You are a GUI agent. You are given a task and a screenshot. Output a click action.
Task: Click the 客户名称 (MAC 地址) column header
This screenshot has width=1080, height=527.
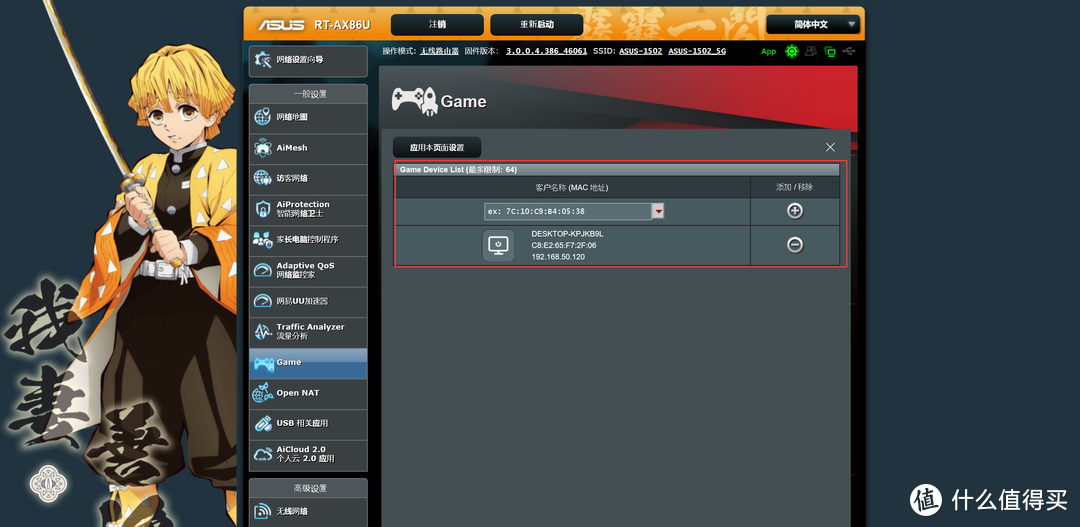pyautogui.click(x=572, y=187)
